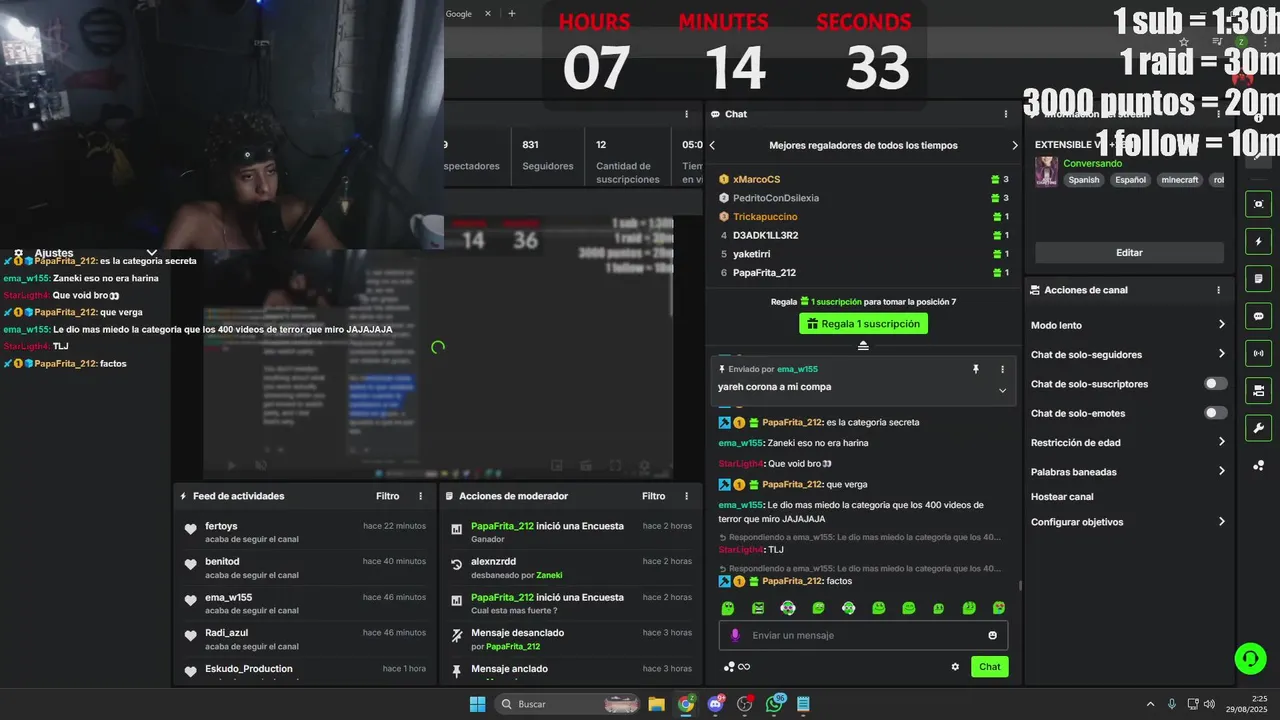Expand the pinned message chevron
Viewport: 1280px width, 720px height.
click(1002, 390)
